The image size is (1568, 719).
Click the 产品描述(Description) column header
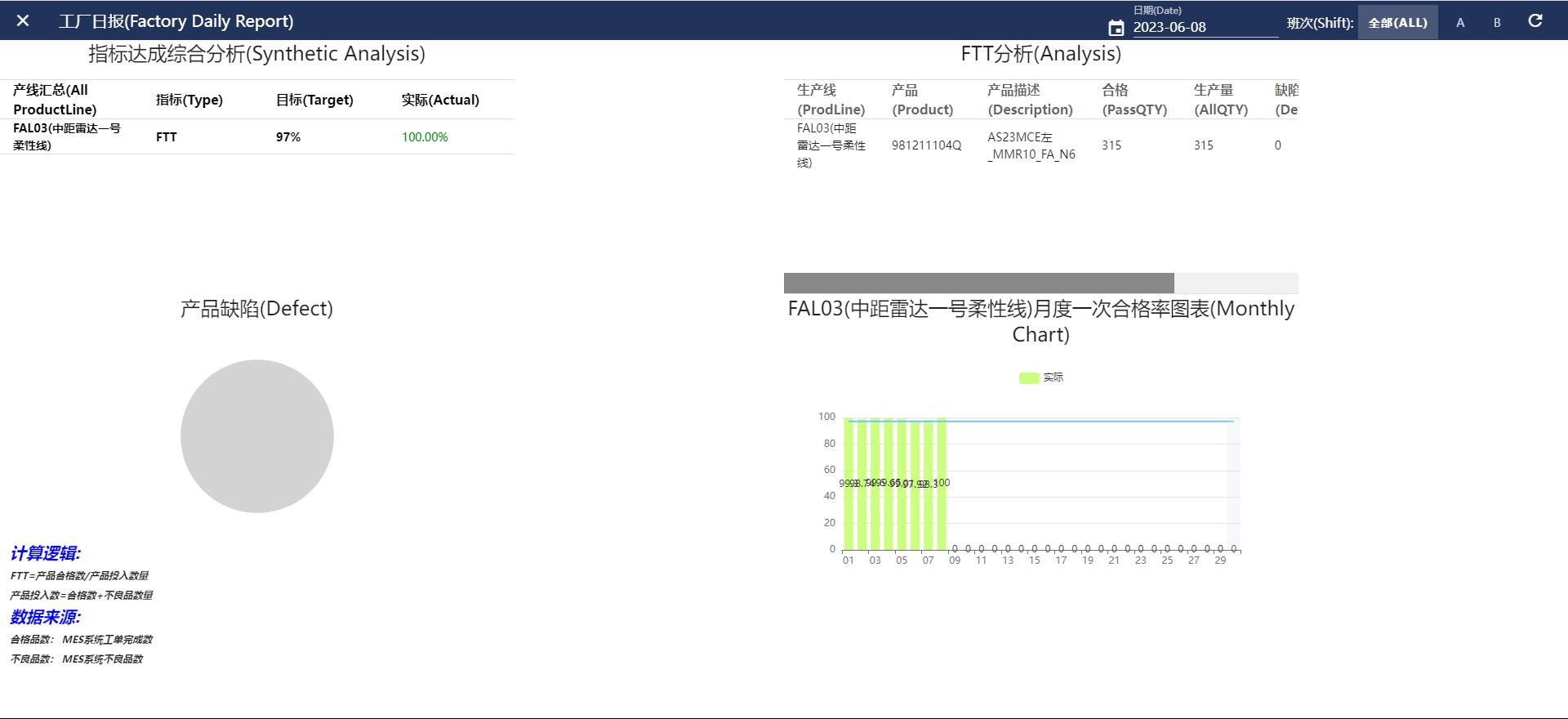[1030, 100]
